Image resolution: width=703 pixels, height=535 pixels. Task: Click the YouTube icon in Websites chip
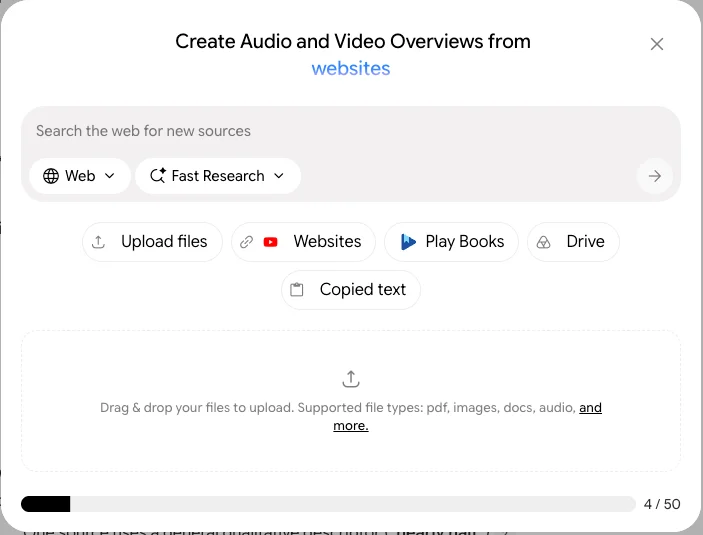click(x=270, y=242)
